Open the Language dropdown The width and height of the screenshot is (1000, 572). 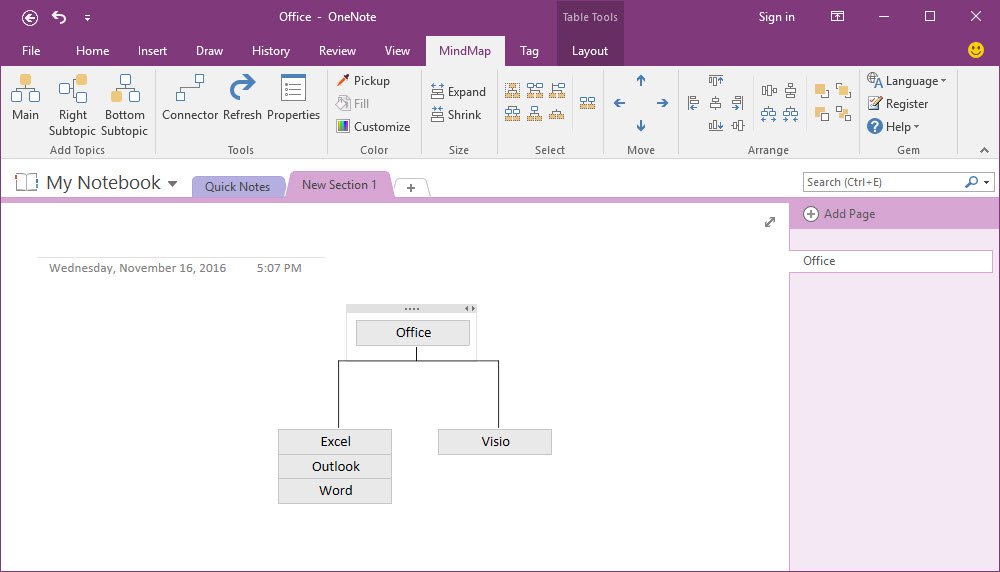point(906,80)
